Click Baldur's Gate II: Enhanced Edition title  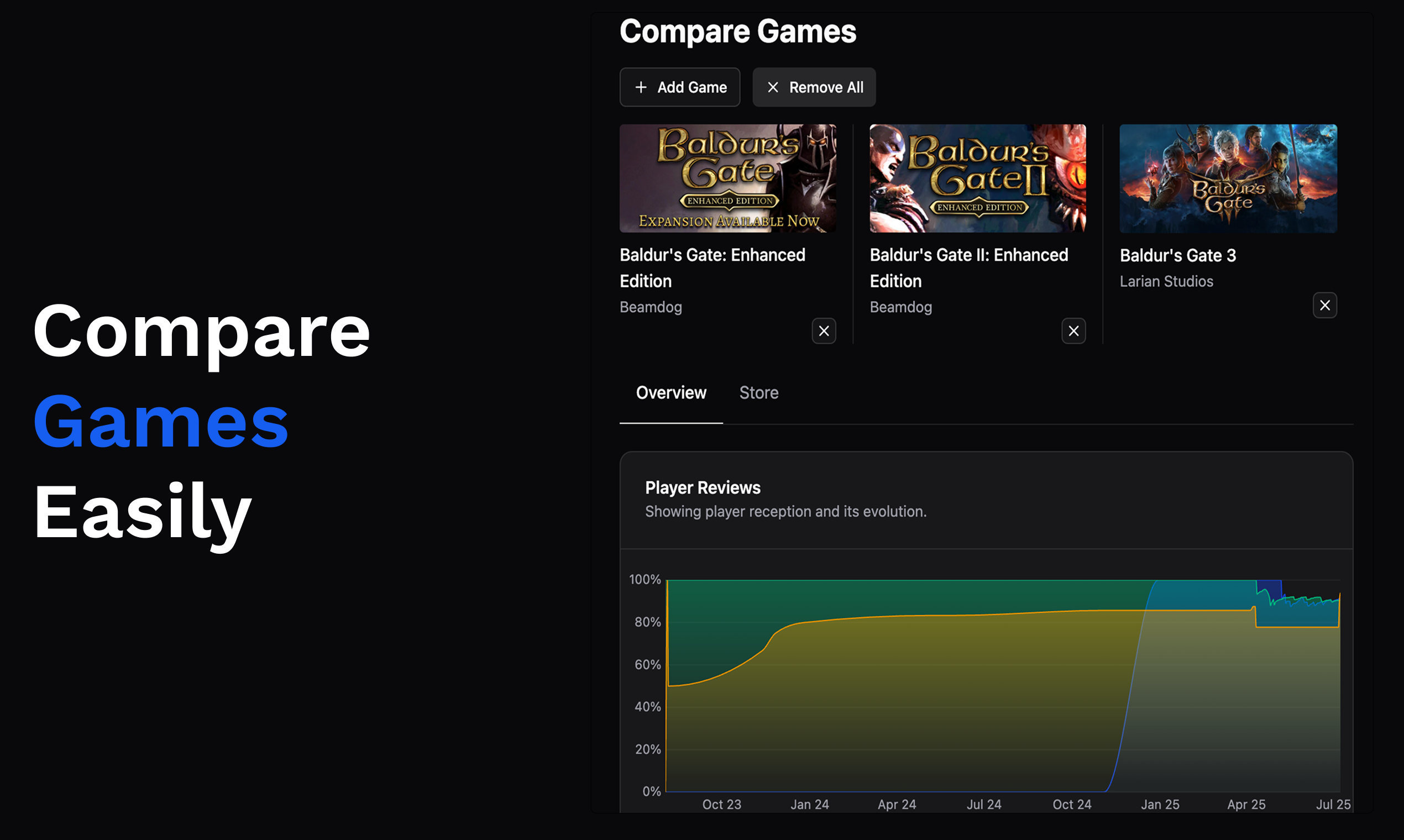[x=968, y=267]
